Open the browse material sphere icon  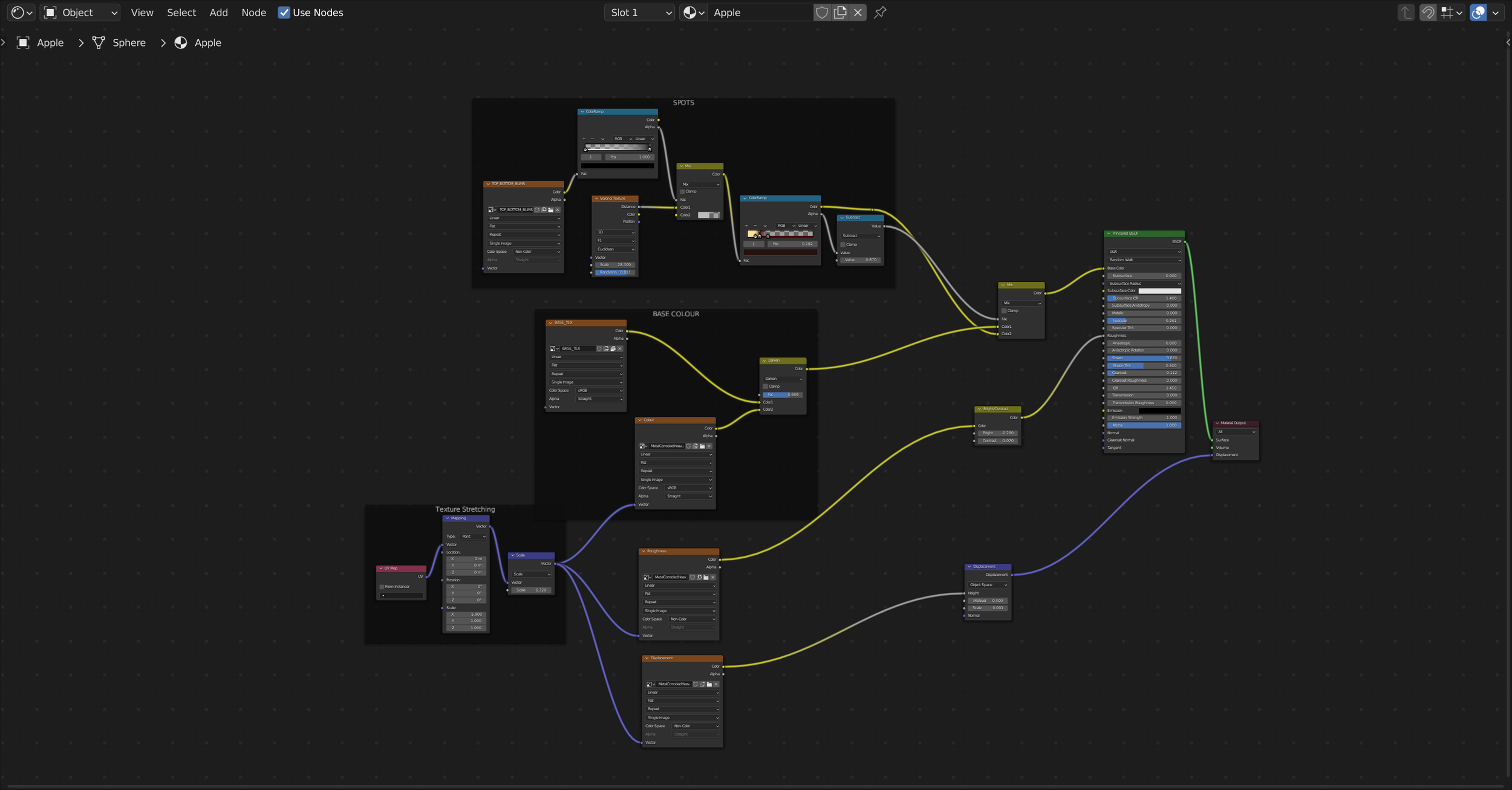pyautogui.click(x=693, y=13)
